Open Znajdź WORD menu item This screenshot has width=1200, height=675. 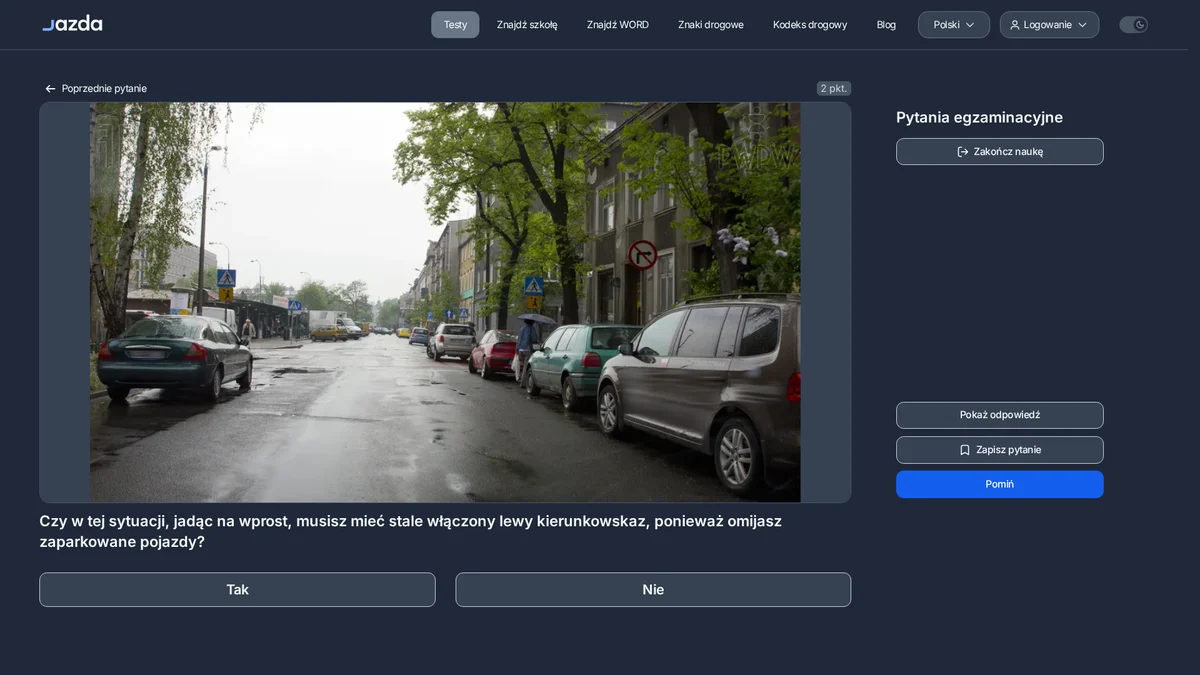point(618,25)
